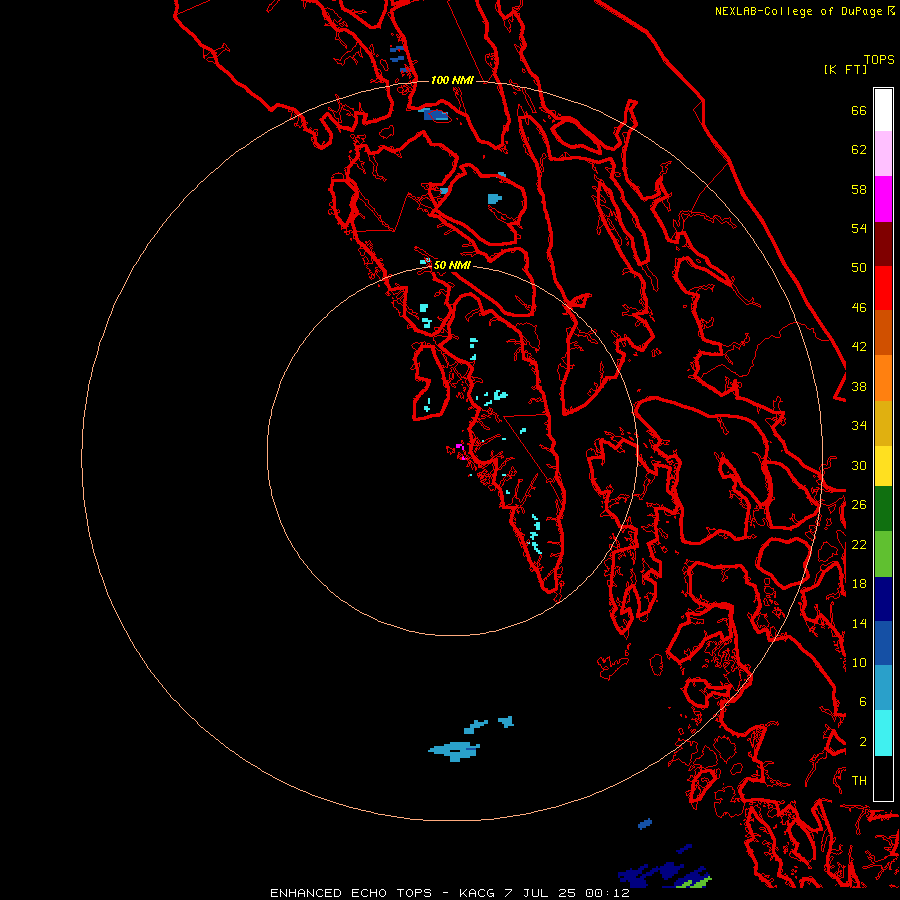Viewport: 900px width, 900px height.
Task: Click the '[K FT]' units label
Action: [845, 69]
